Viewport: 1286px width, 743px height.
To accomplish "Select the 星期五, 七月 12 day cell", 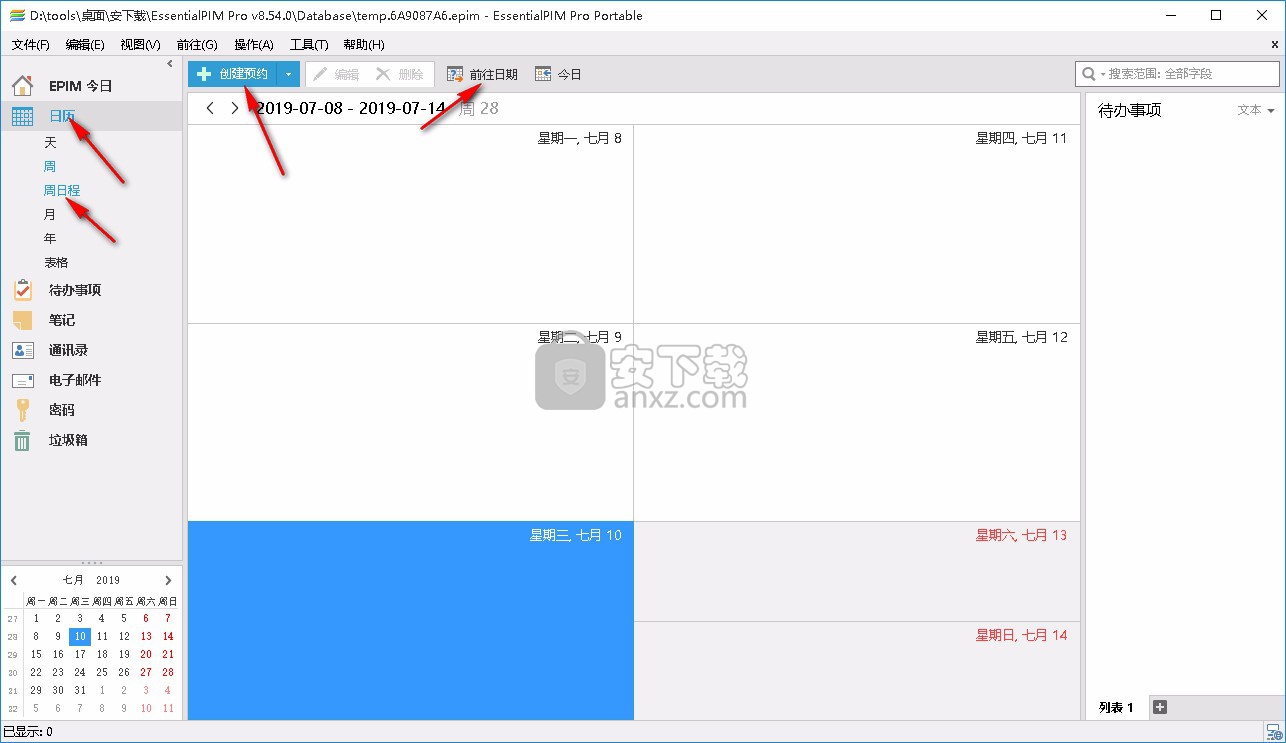I will 857,422.
